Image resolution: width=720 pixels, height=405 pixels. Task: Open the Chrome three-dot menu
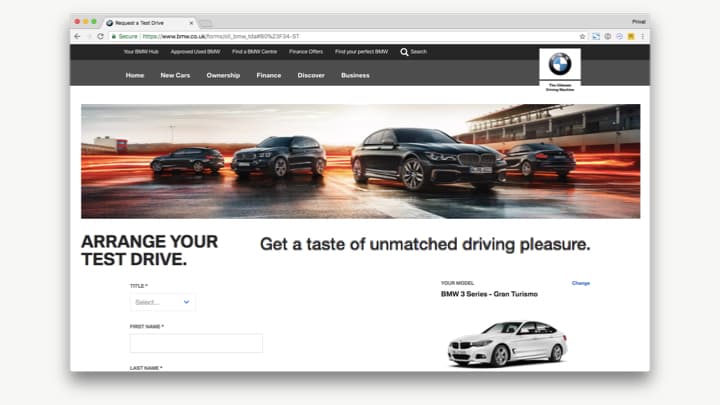point(642,36)
